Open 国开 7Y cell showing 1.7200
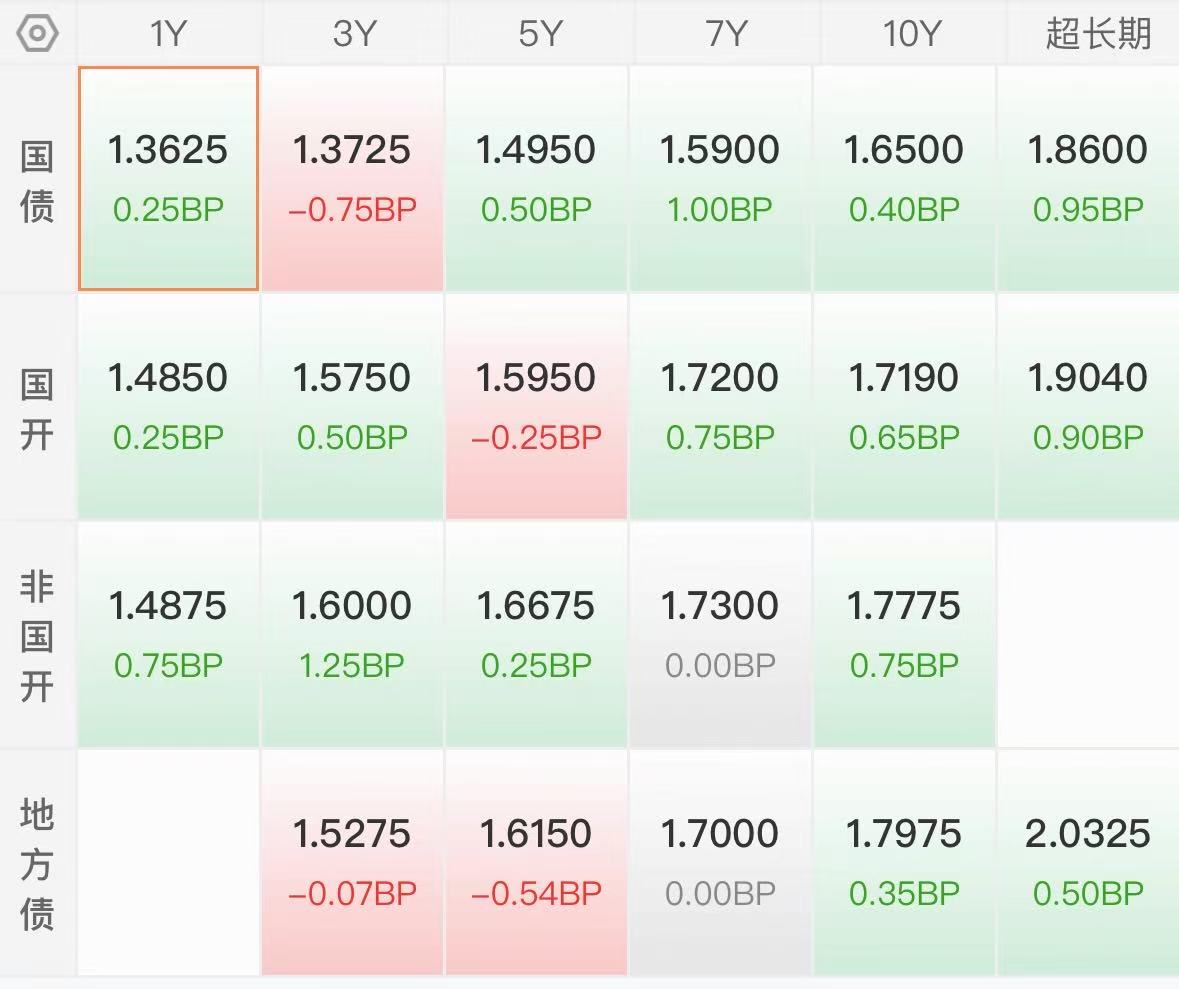The height and width of the screenshot is (989, 1179). tap(720, 406)
